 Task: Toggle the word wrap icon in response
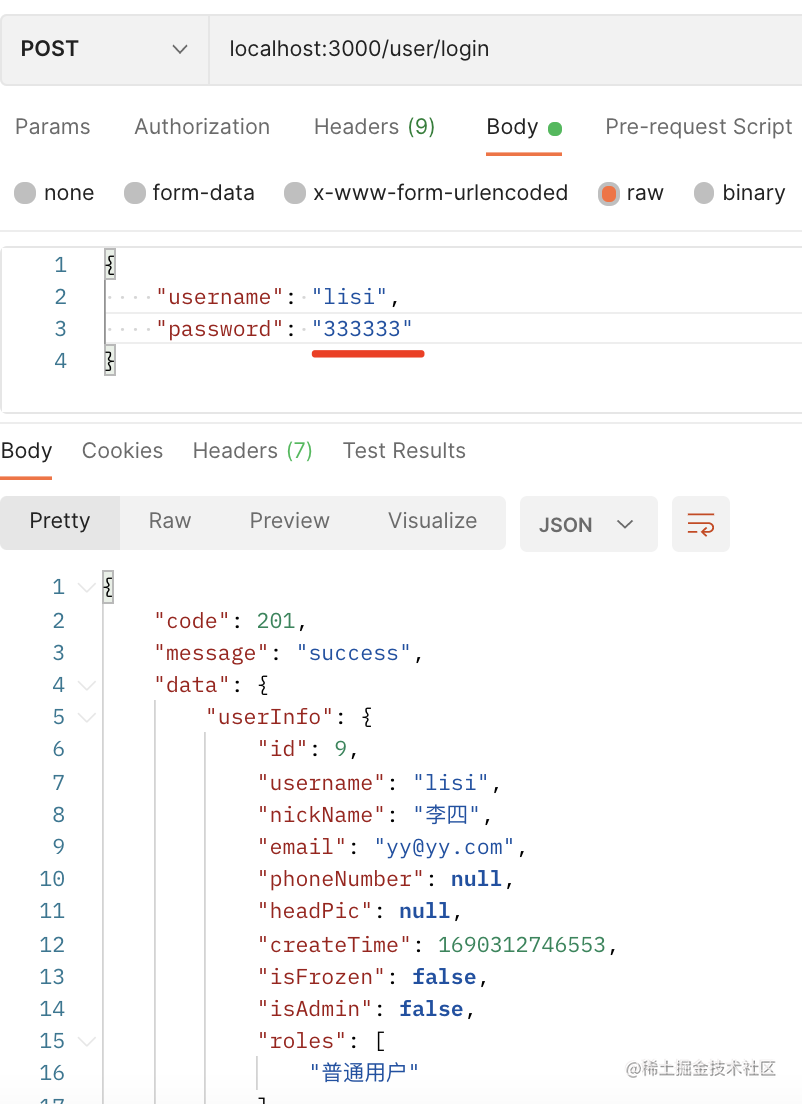tap(700, 524)
